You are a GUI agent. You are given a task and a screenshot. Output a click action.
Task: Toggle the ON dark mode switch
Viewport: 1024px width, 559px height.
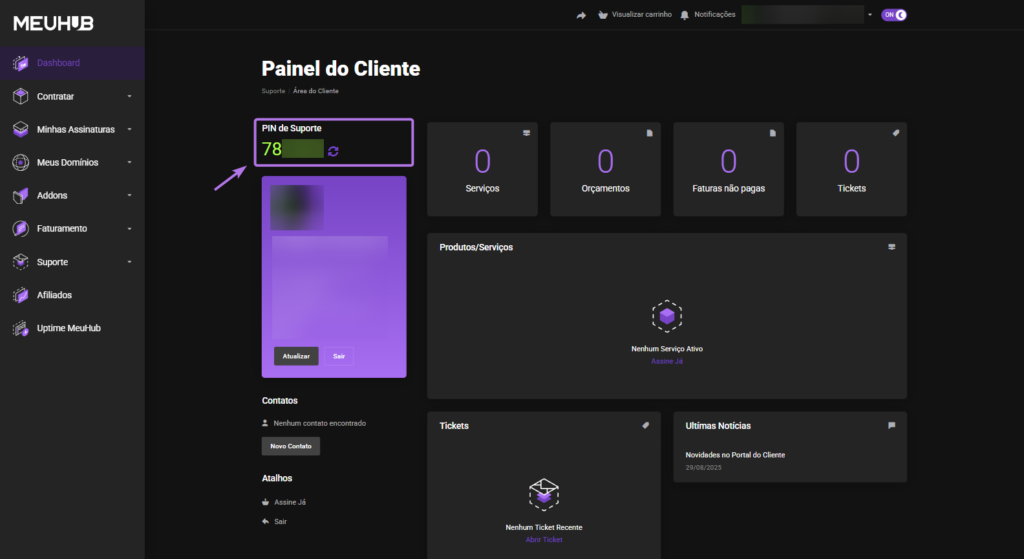(893, 15)
